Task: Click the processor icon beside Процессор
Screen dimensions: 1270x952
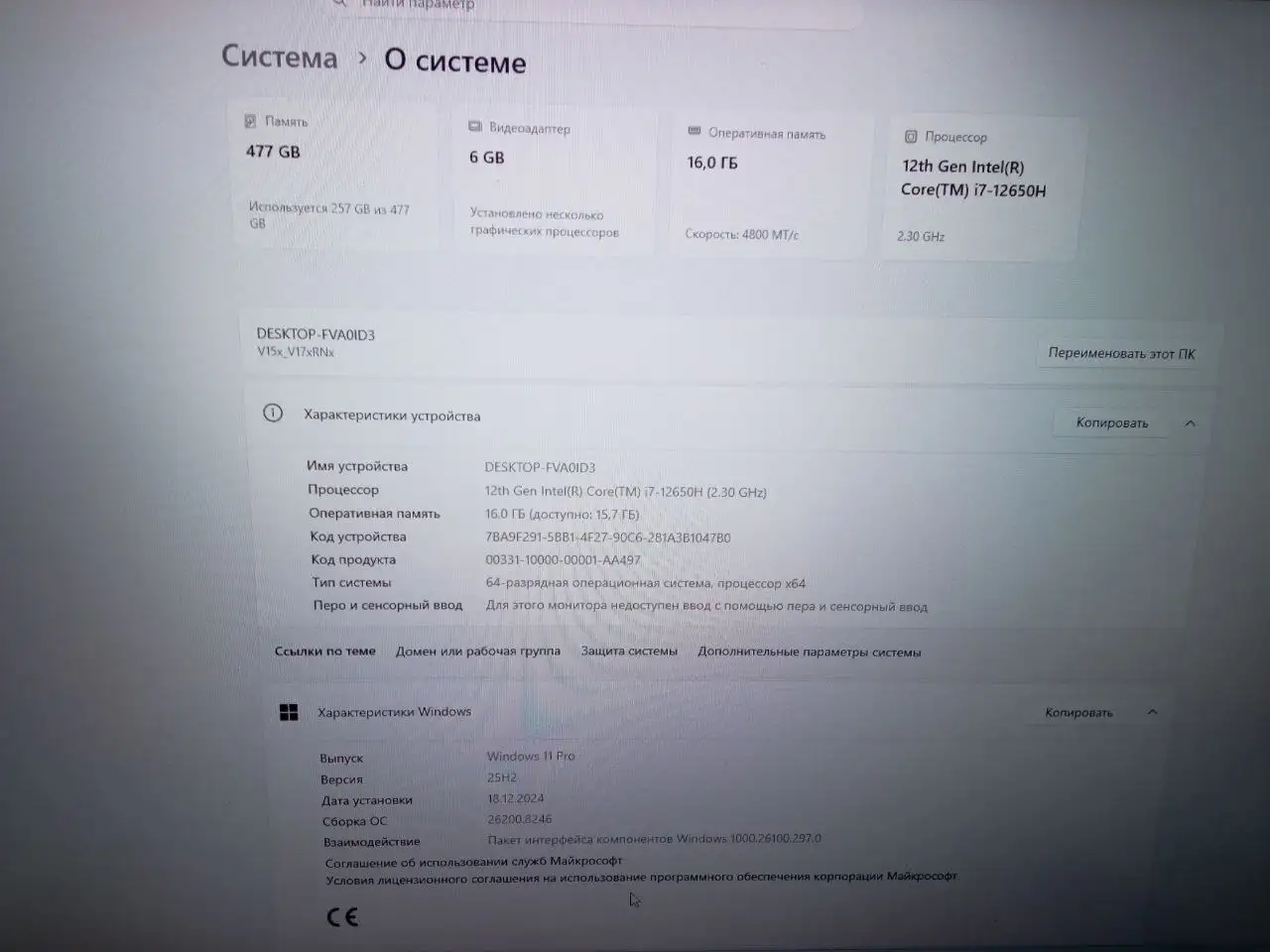Action: [911, 136]
